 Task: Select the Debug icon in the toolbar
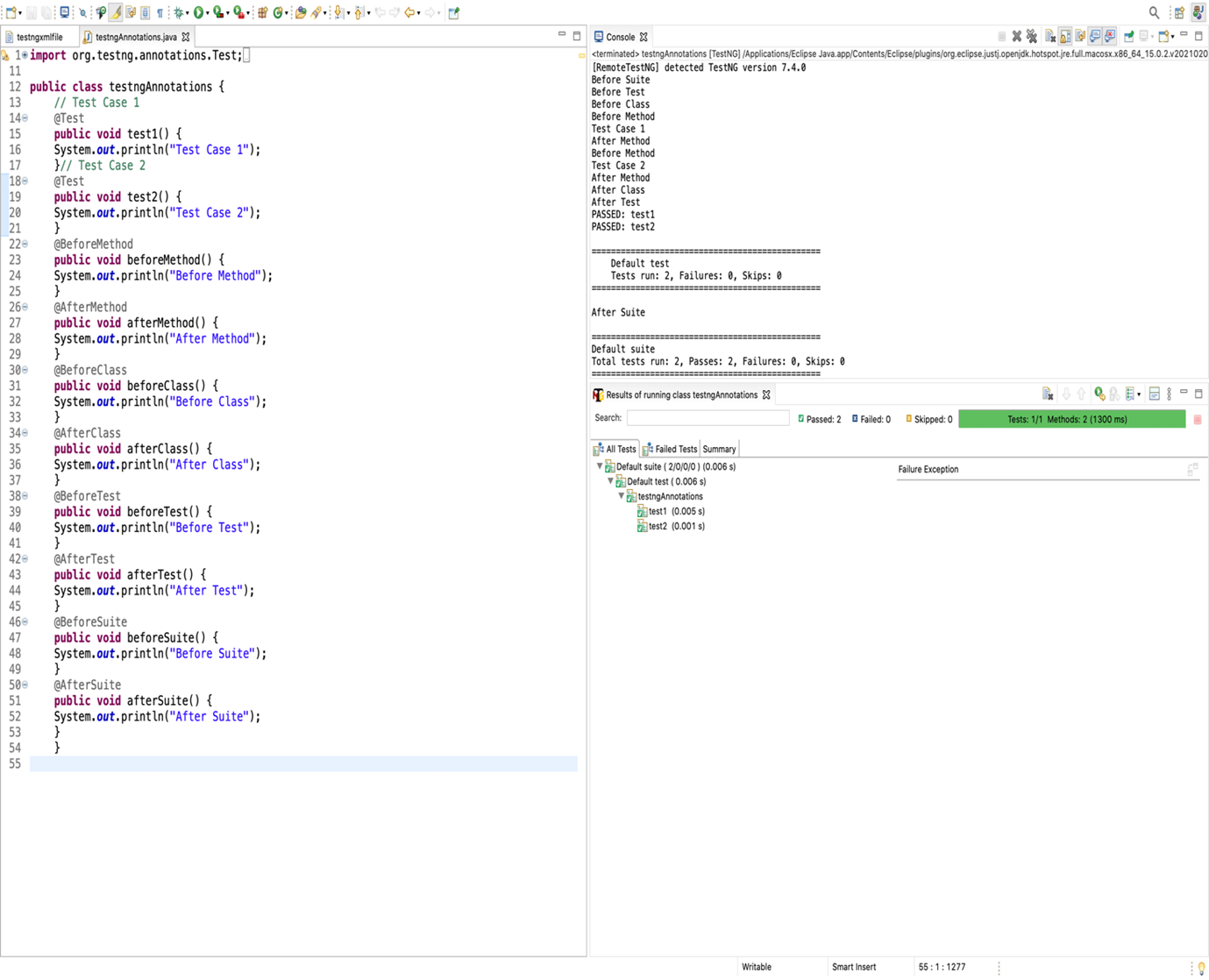tap(179, 12)
